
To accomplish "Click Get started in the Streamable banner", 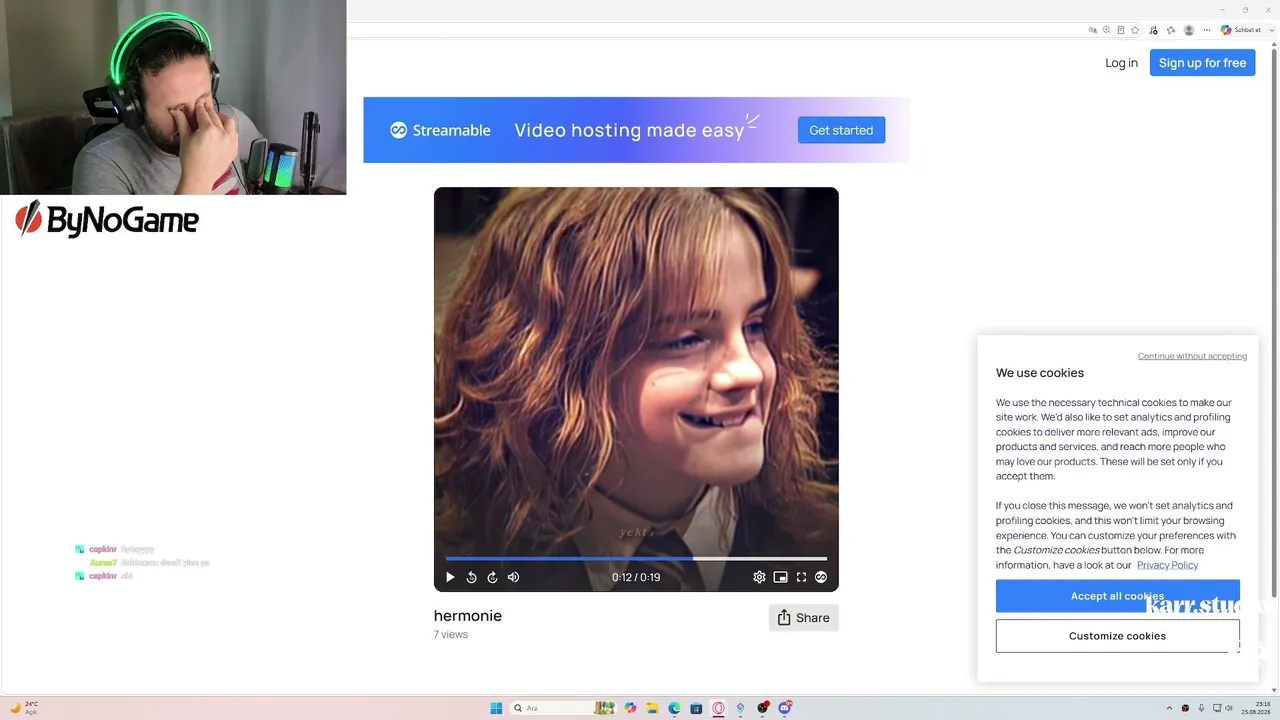I will (841, 130).
